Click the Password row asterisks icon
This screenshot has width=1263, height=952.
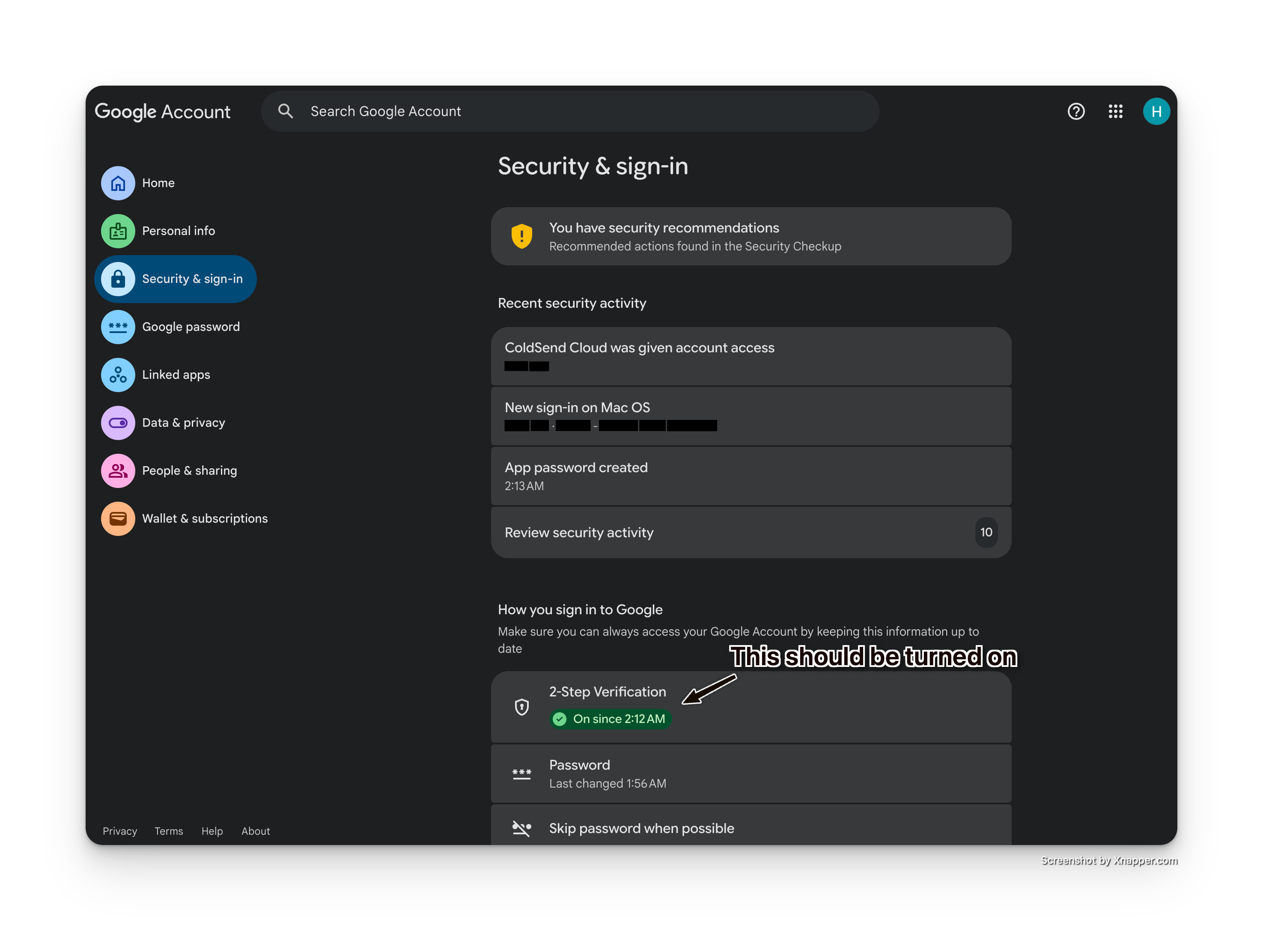(521, 774)
